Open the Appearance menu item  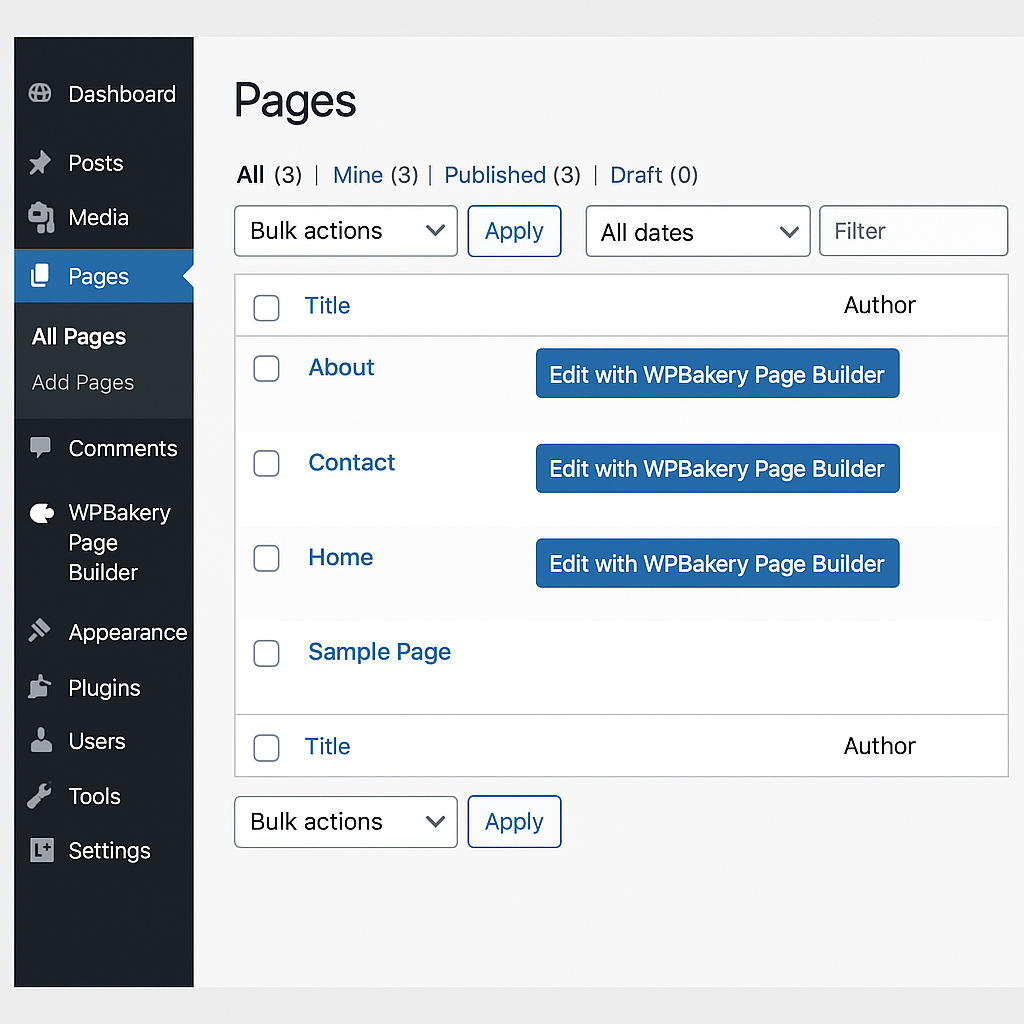[128, 632]
